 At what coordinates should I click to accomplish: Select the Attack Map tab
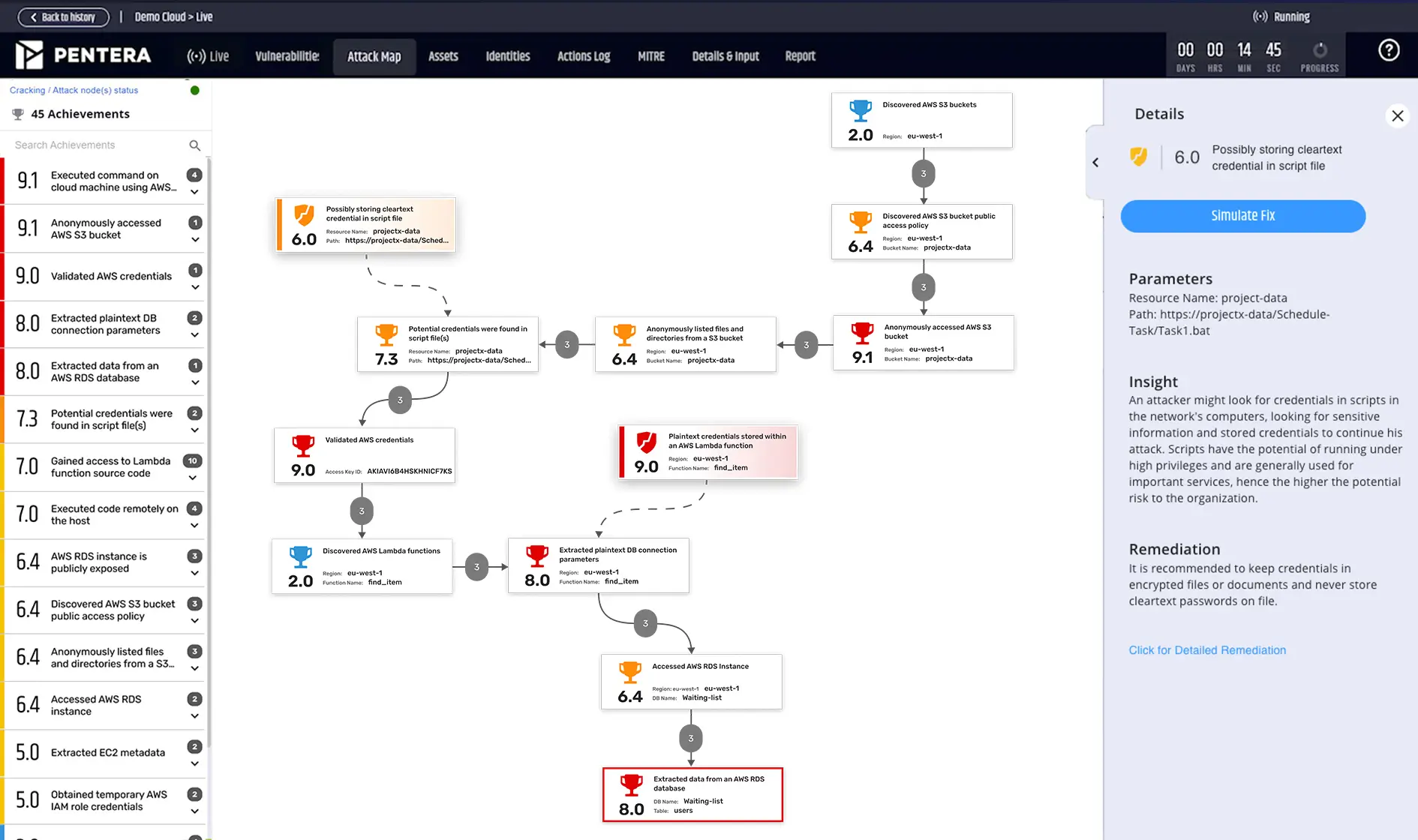(x=374, y=57)
